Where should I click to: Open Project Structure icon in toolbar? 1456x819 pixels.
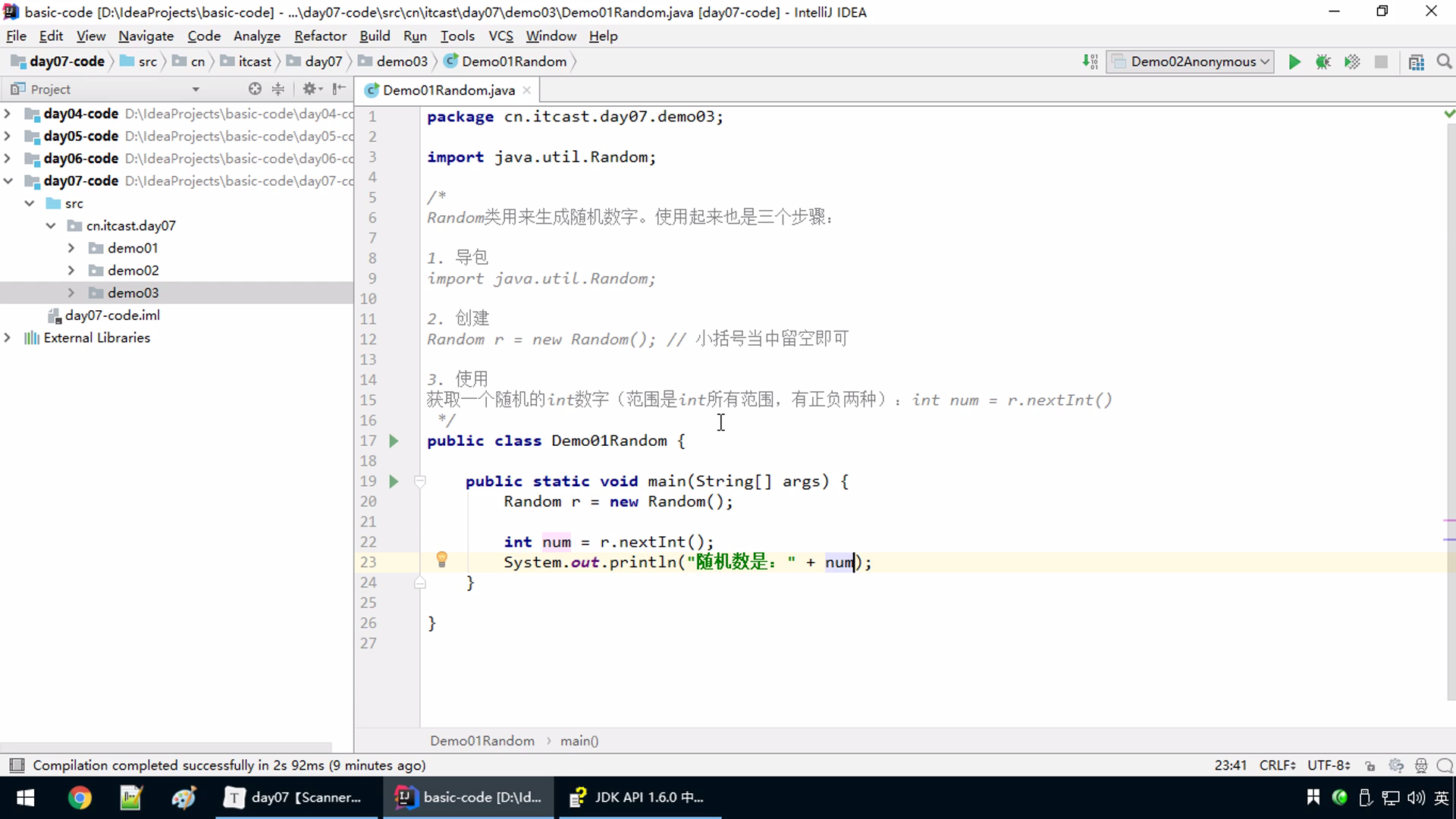(x=1416, y=62)
